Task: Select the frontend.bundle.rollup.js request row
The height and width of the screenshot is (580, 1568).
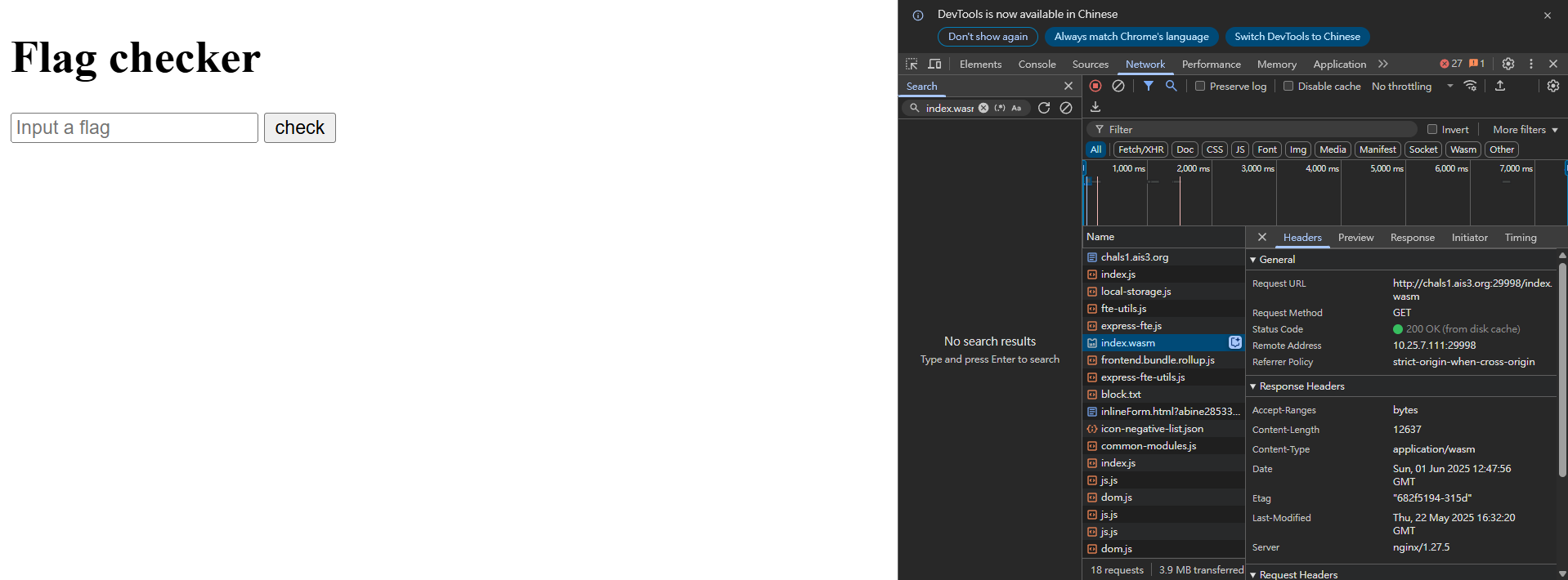Action: (1164, 360)
